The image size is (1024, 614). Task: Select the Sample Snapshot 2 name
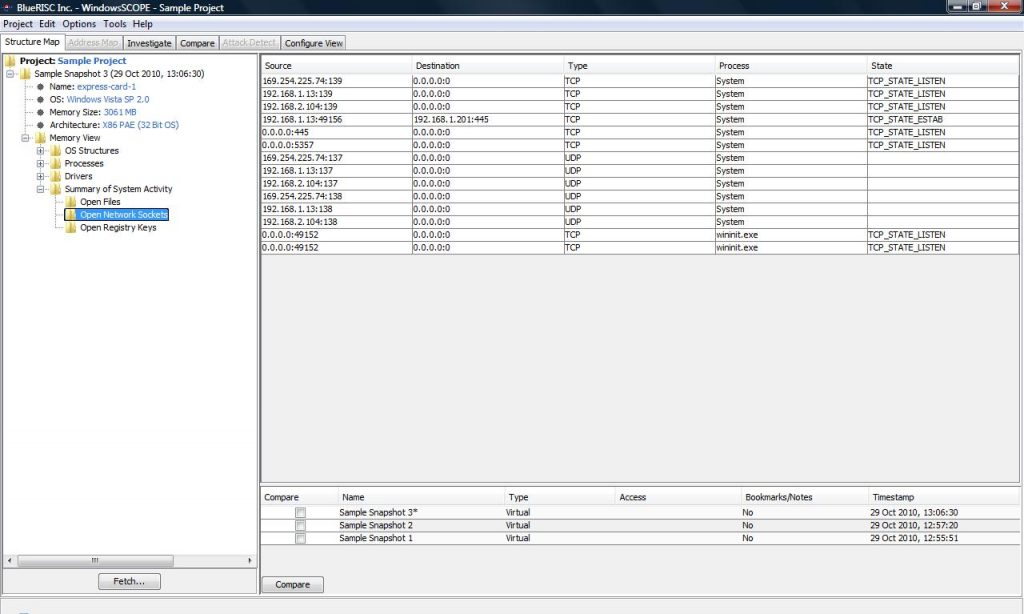(376, 525)
